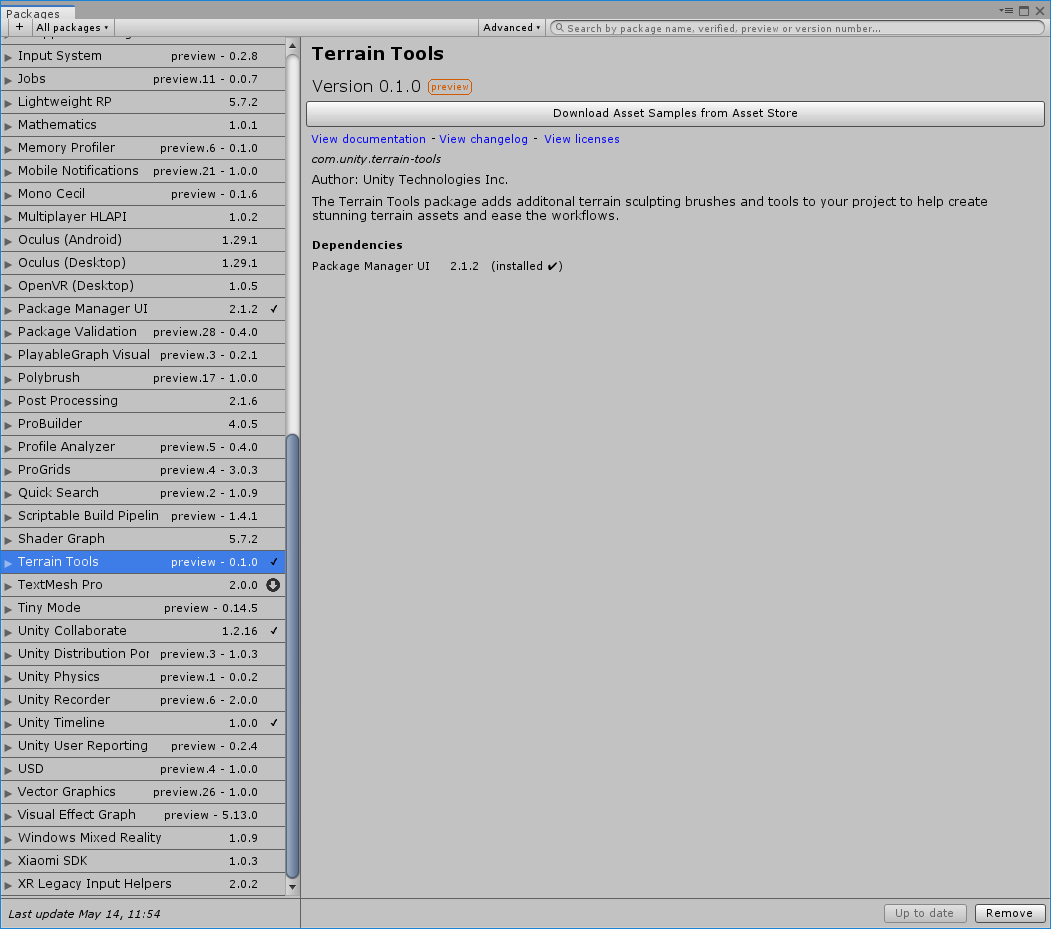Click the Remove button
Screen dimensions: 1051x929
1009,913
